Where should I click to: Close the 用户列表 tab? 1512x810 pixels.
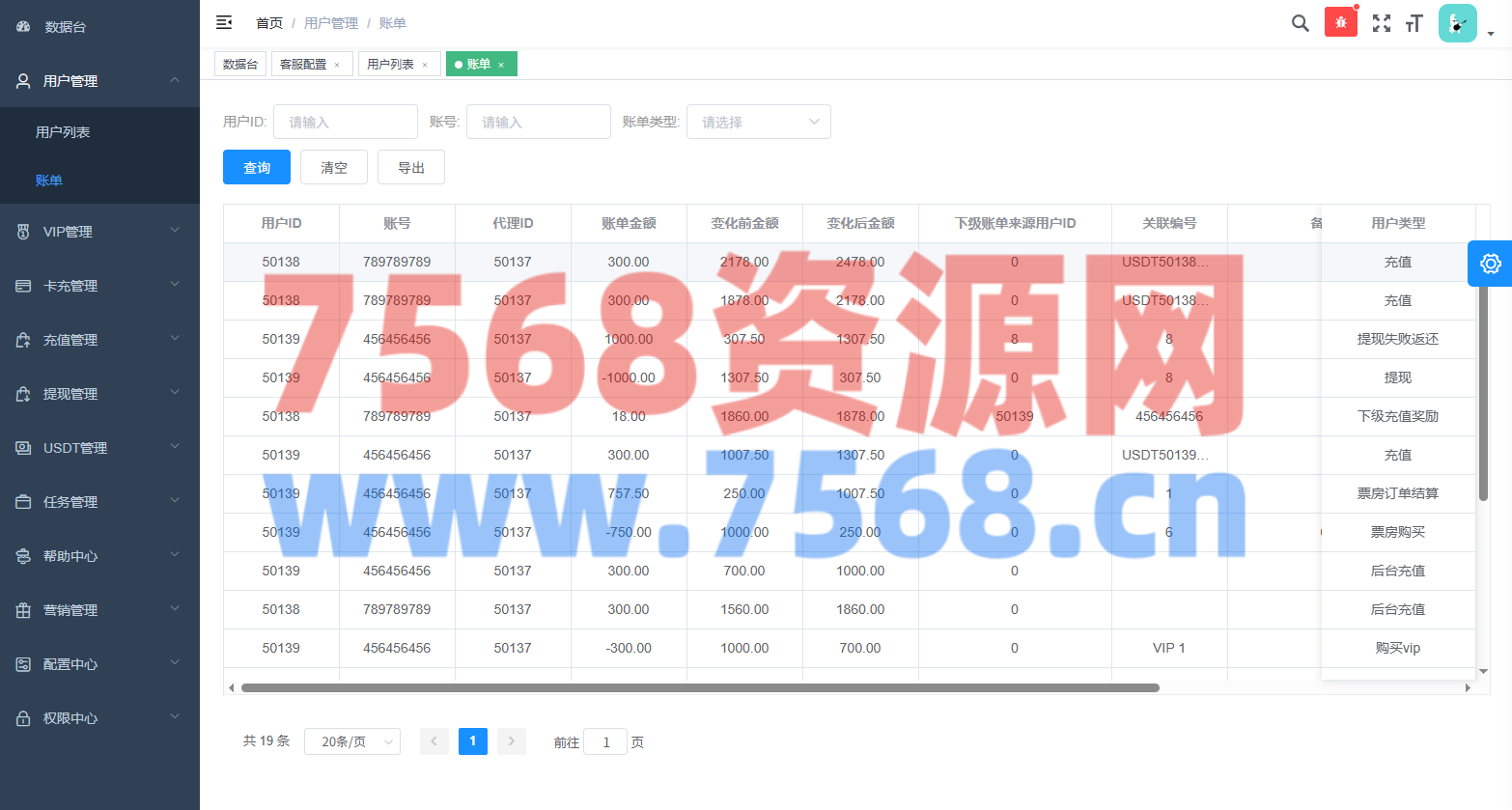coord(425,65)
